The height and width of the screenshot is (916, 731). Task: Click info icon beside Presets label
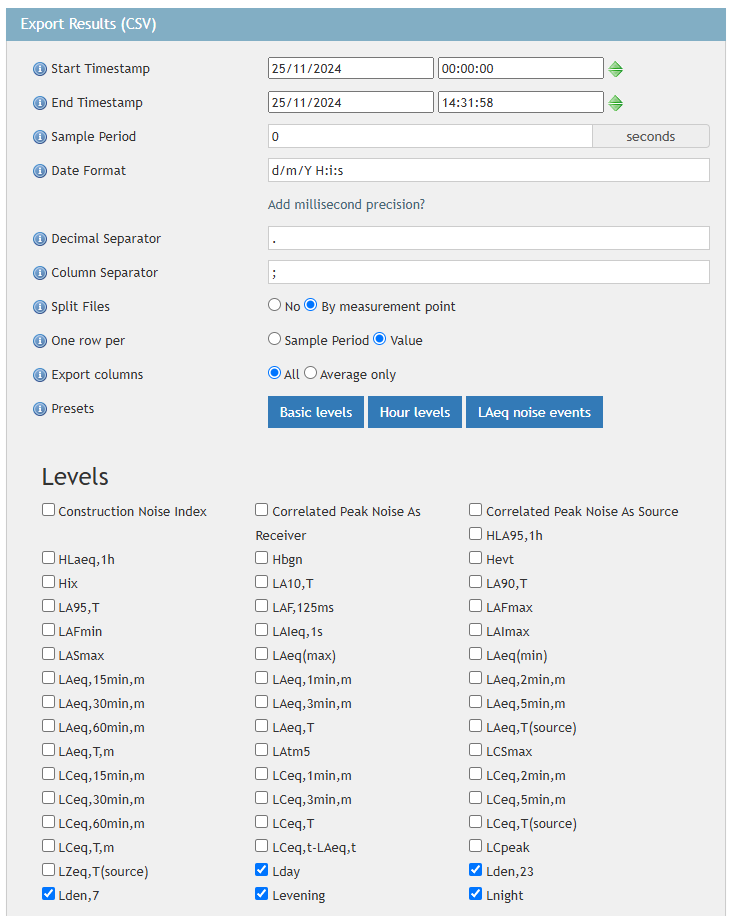click(x=40, y=409)
